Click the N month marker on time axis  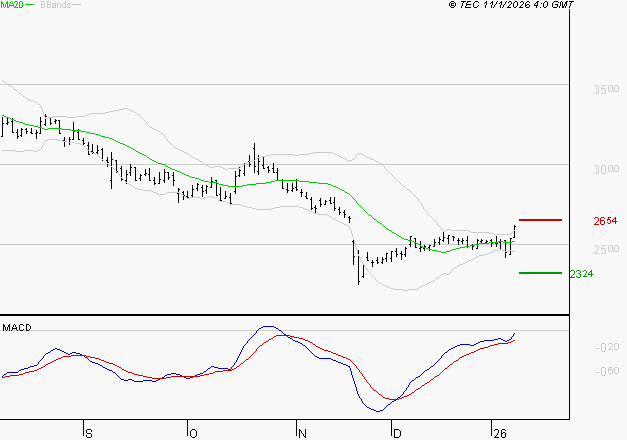[x=302, y=434]
